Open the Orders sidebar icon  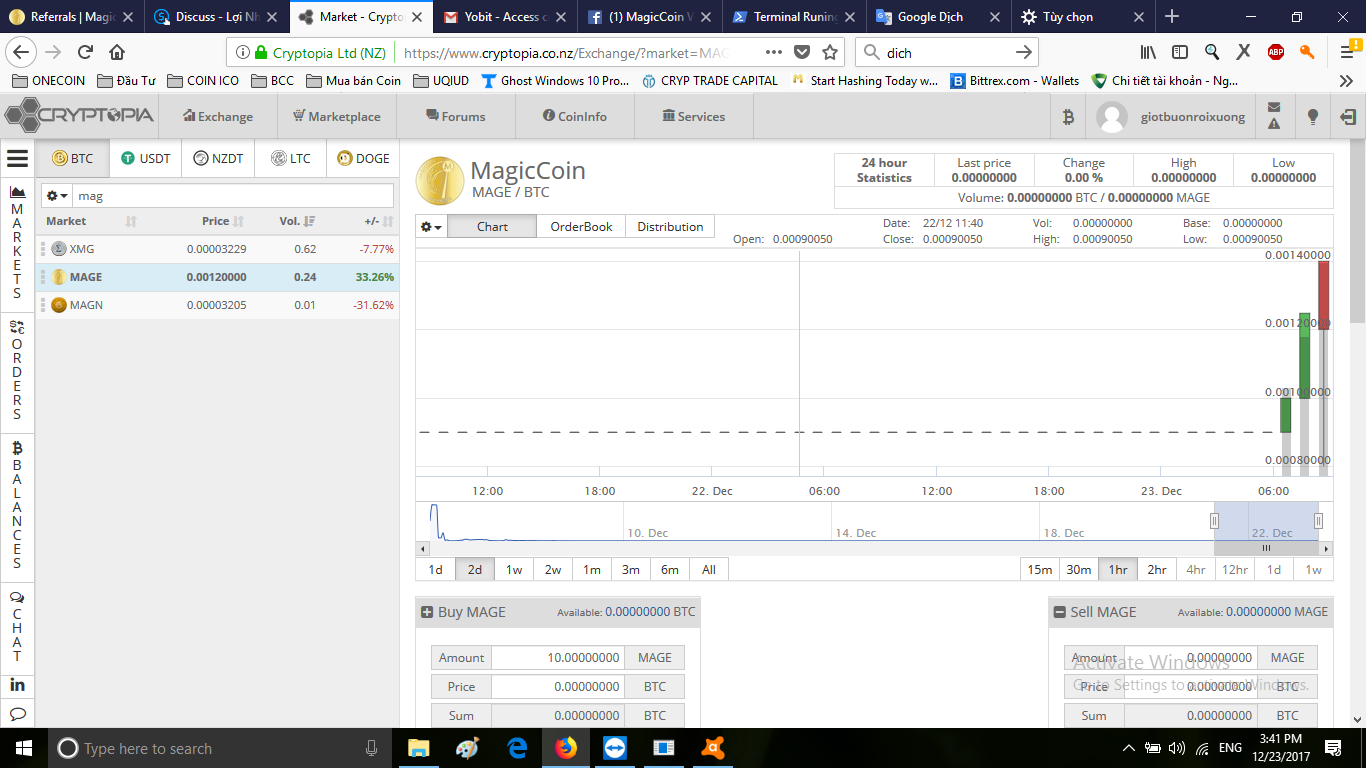click(x=17, y=327)
